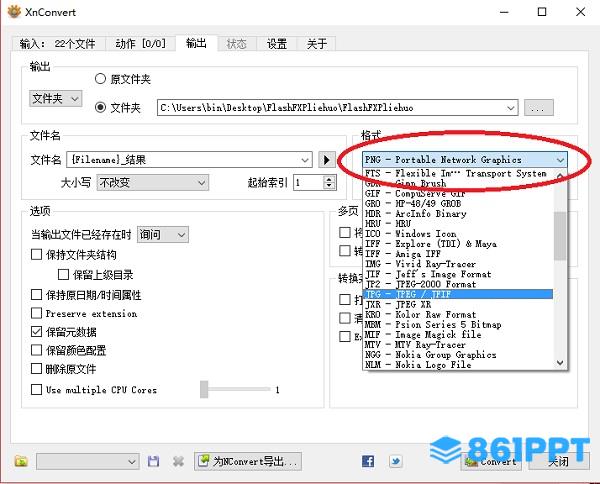Open the Twitter share icon
This screenshot has width=600, height=484.
[395, 461]
